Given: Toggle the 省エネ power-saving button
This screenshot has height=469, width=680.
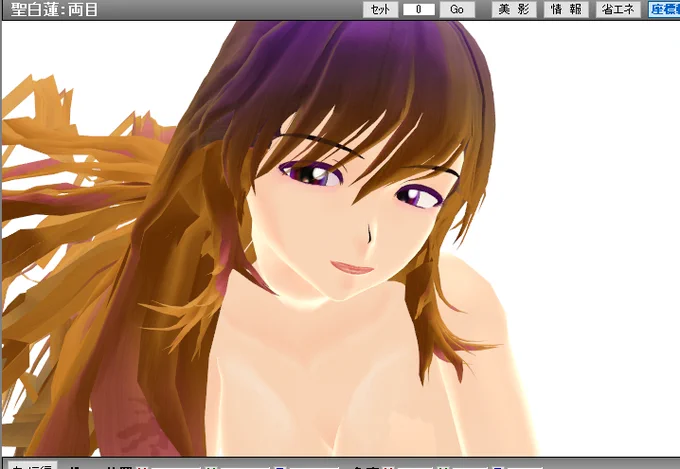Looking at the screenshot, I should coord(618,10).
